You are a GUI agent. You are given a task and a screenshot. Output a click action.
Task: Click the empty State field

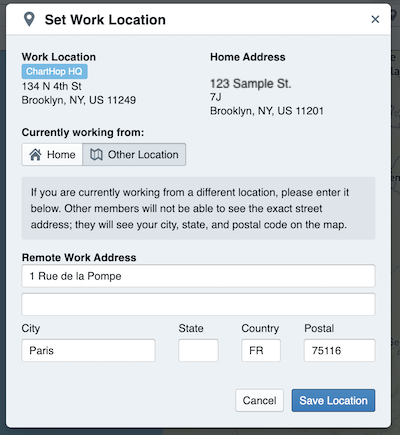point(198,350)
